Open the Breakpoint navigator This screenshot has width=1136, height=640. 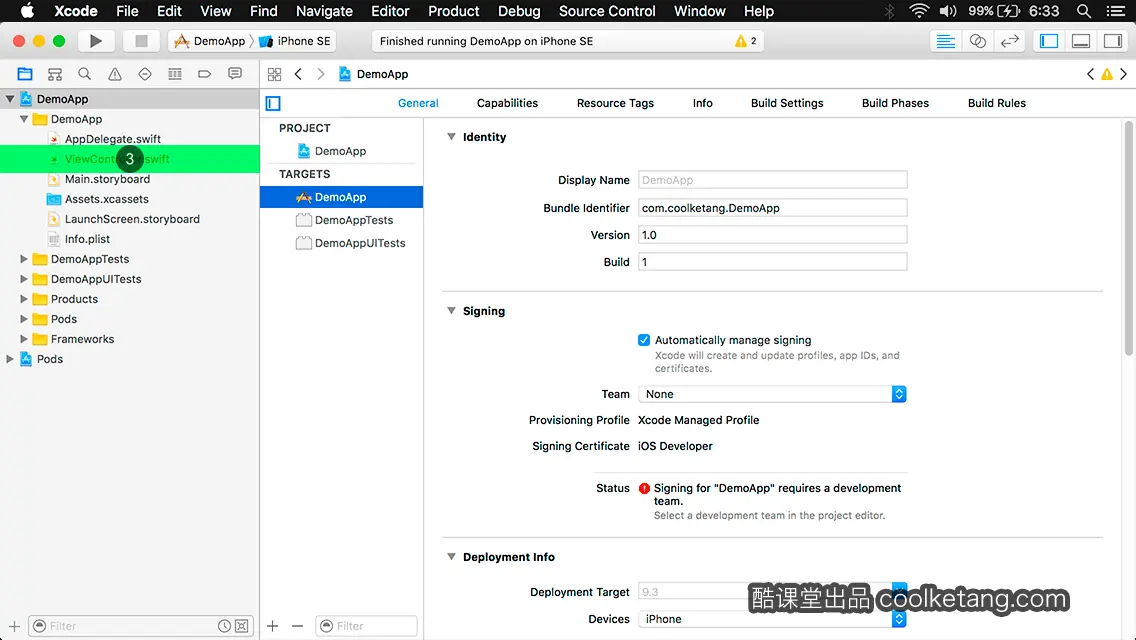coord(204,74)
